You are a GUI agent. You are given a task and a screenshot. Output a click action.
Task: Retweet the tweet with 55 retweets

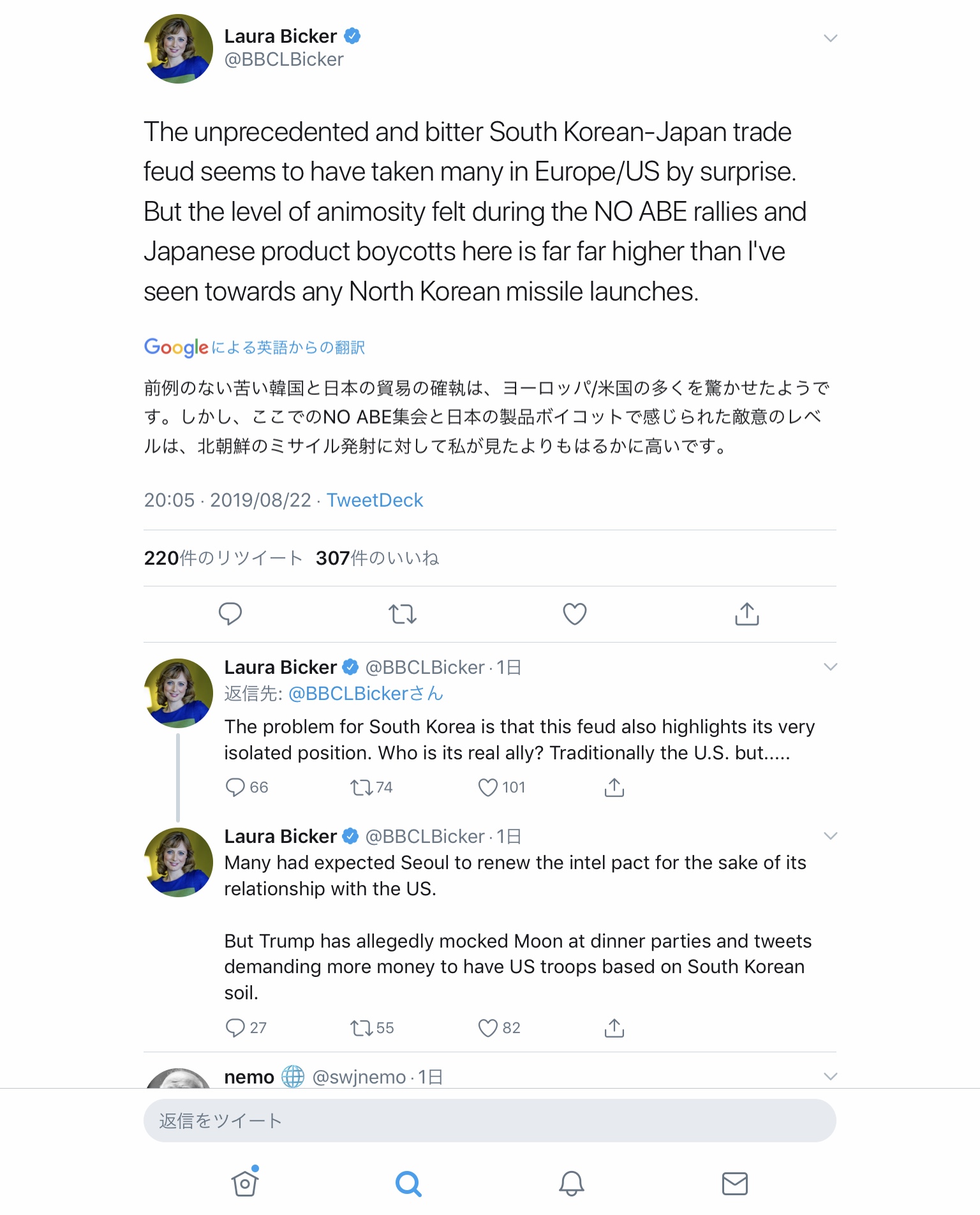point(361,1028)
